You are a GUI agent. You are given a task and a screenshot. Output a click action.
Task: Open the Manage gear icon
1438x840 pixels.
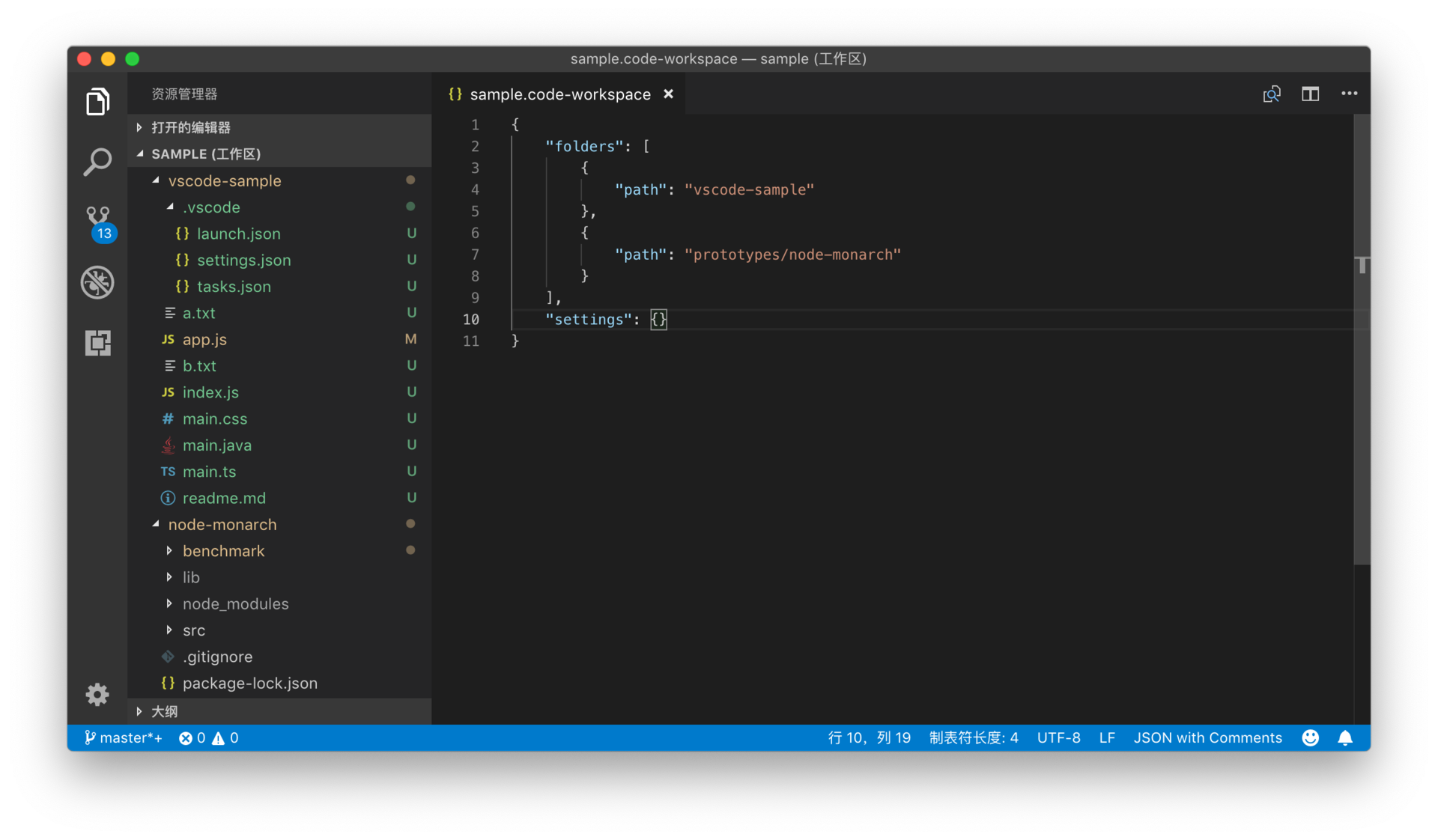[97, 694]
